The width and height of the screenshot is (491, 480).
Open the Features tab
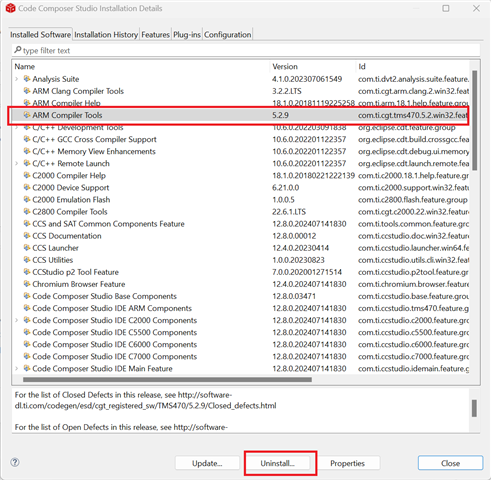pyautogui.click(x=155, y=34)
